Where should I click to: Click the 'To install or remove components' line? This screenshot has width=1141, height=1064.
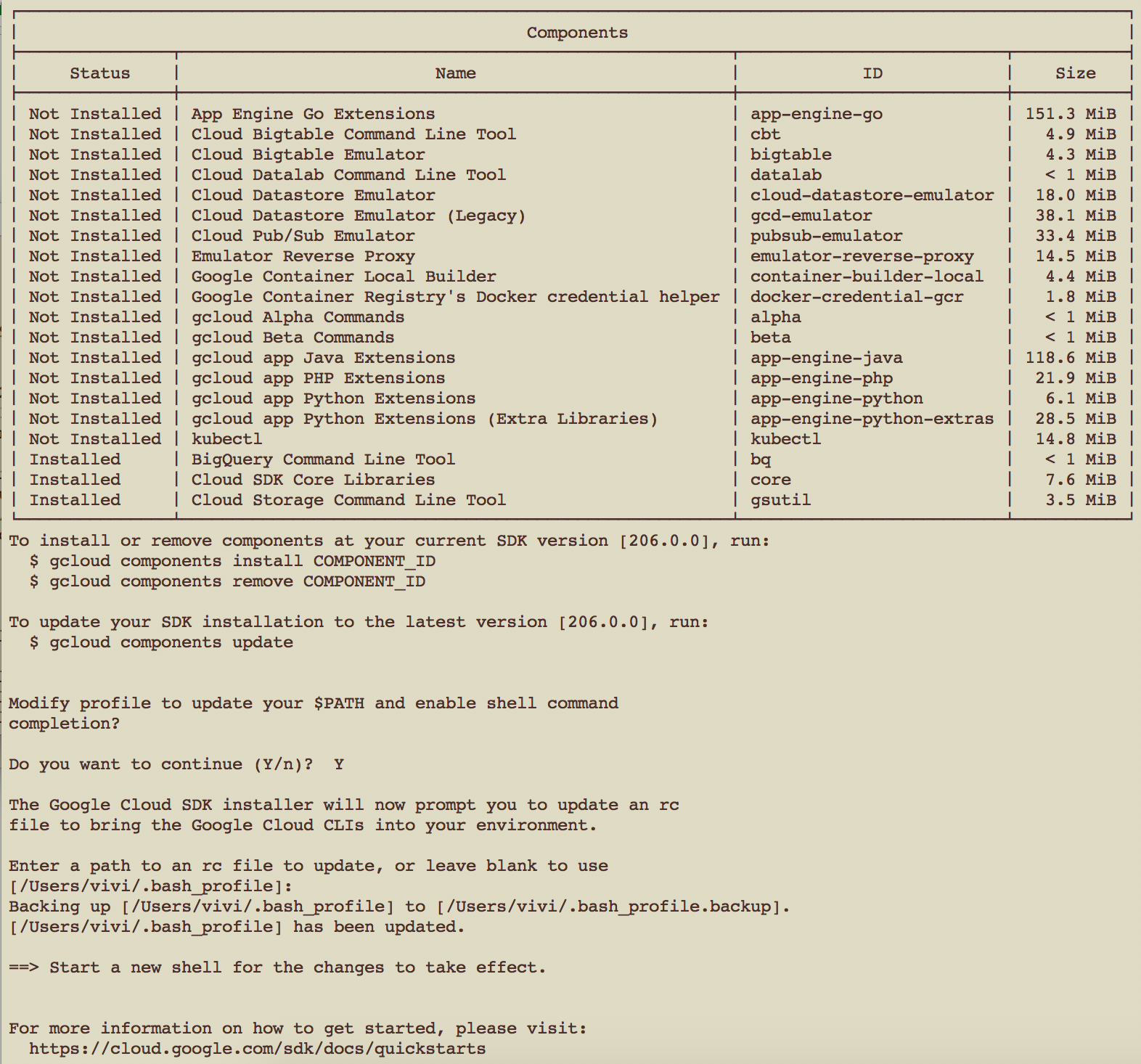(389, 541)
